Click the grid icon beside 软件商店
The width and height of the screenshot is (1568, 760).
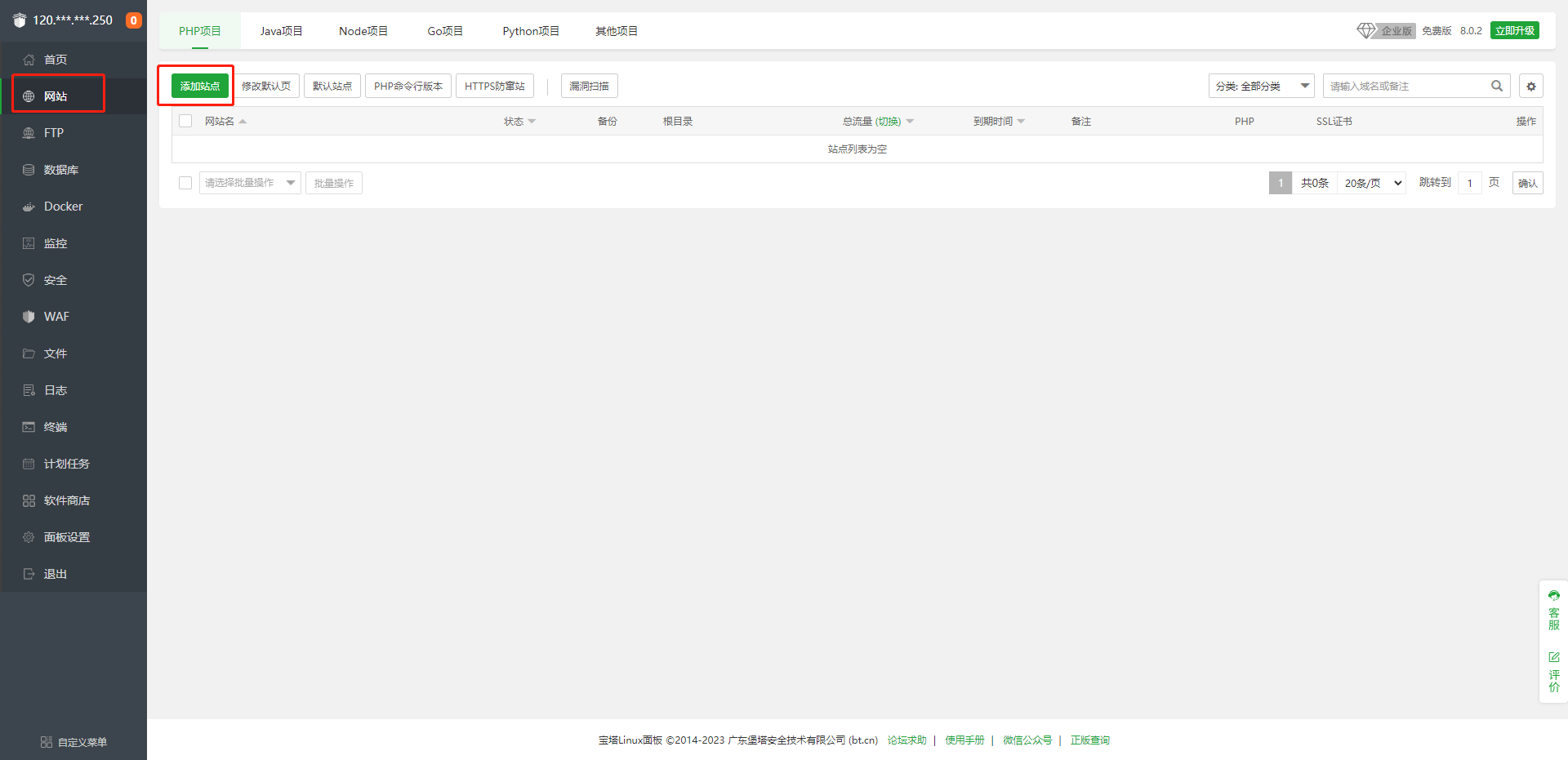(x=29, y=500)
